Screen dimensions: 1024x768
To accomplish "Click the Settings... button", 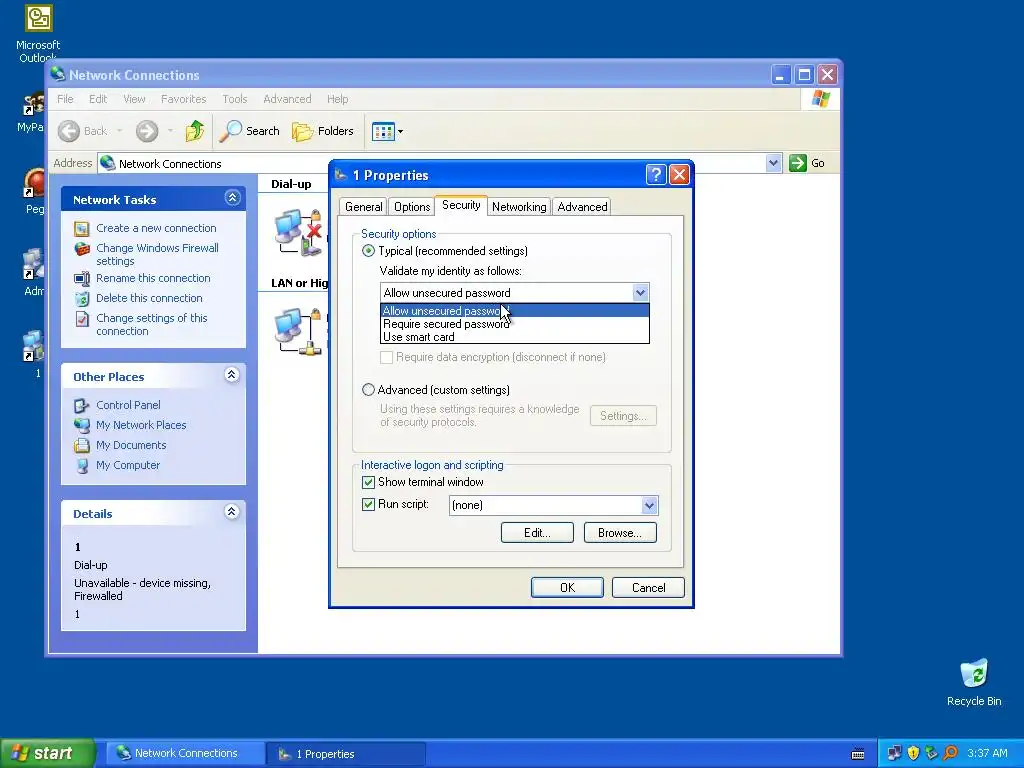I will point(623,416).
